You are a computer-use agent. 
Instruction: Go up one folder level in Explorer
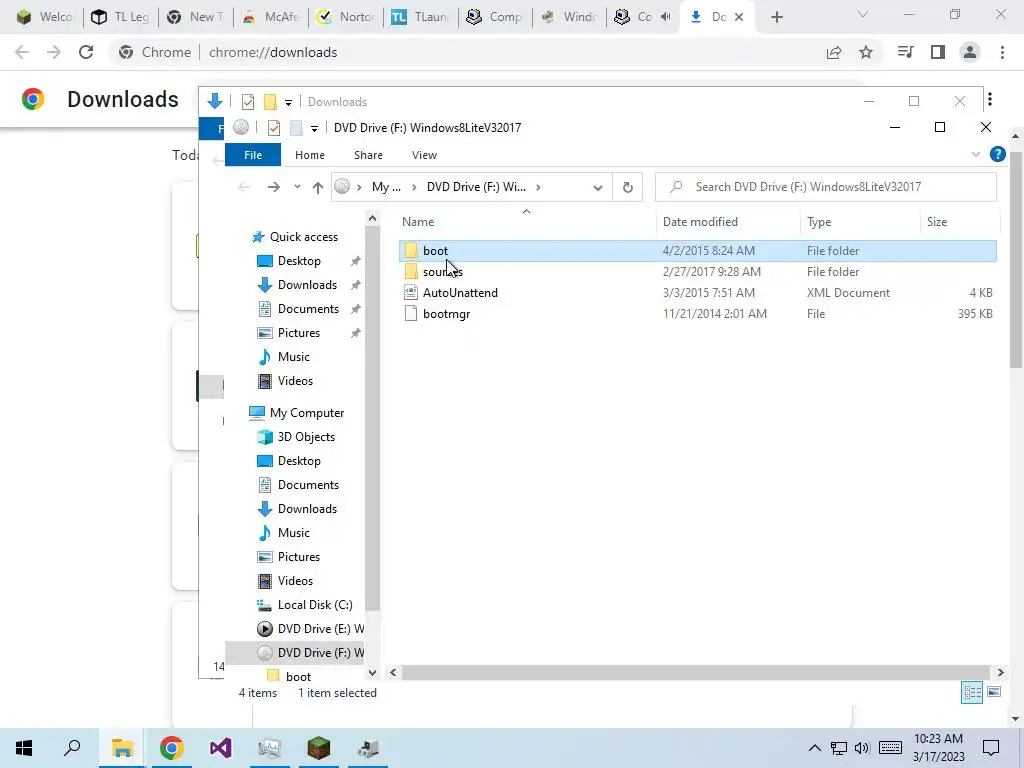click(x=318, y=187)
